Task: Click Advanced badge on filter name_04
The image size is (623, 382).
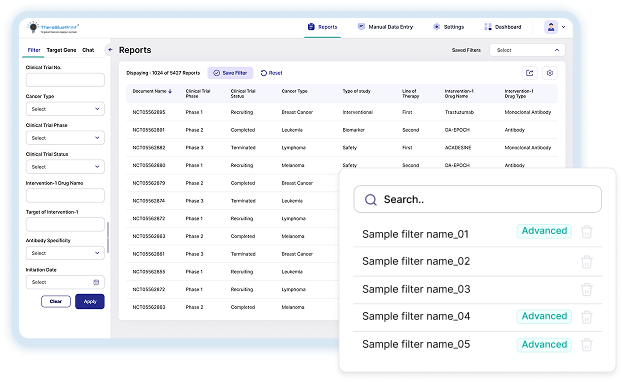Action: coord(544,316)
